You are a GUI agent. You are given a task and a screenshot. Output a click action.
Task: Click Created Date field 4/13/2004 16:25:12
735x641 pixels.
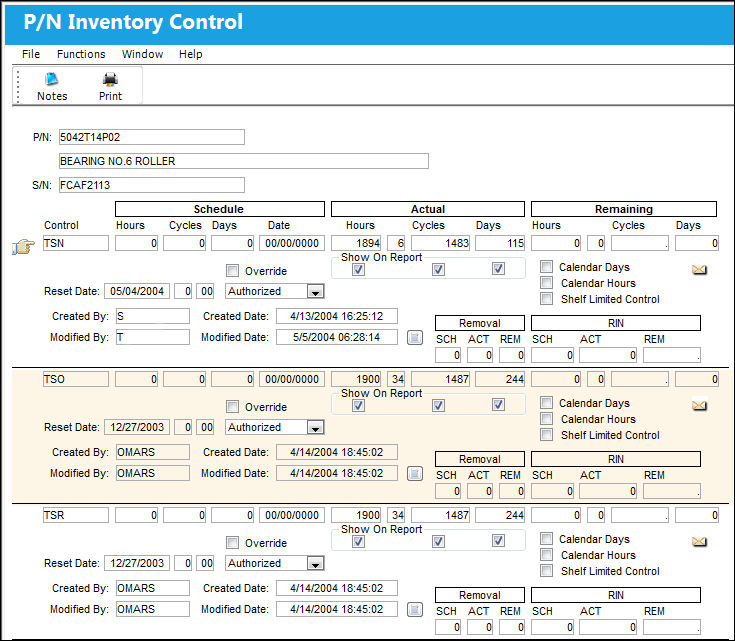click(x=337, y=316)
